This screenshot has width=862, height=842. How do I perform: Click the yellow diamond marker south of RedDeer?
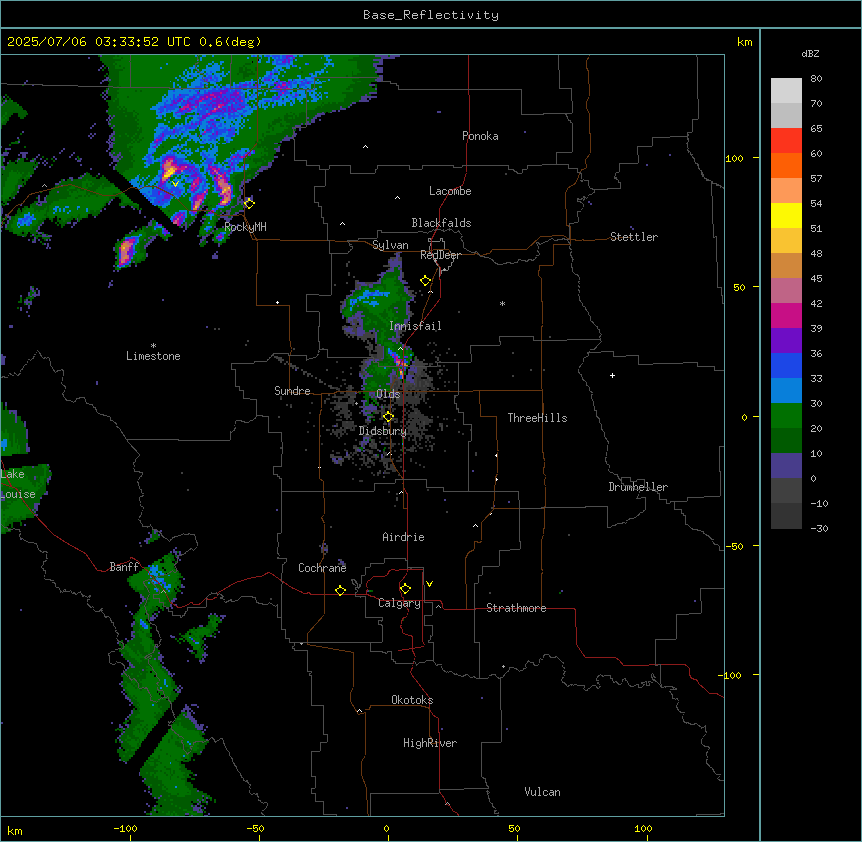tap(426, 281)
